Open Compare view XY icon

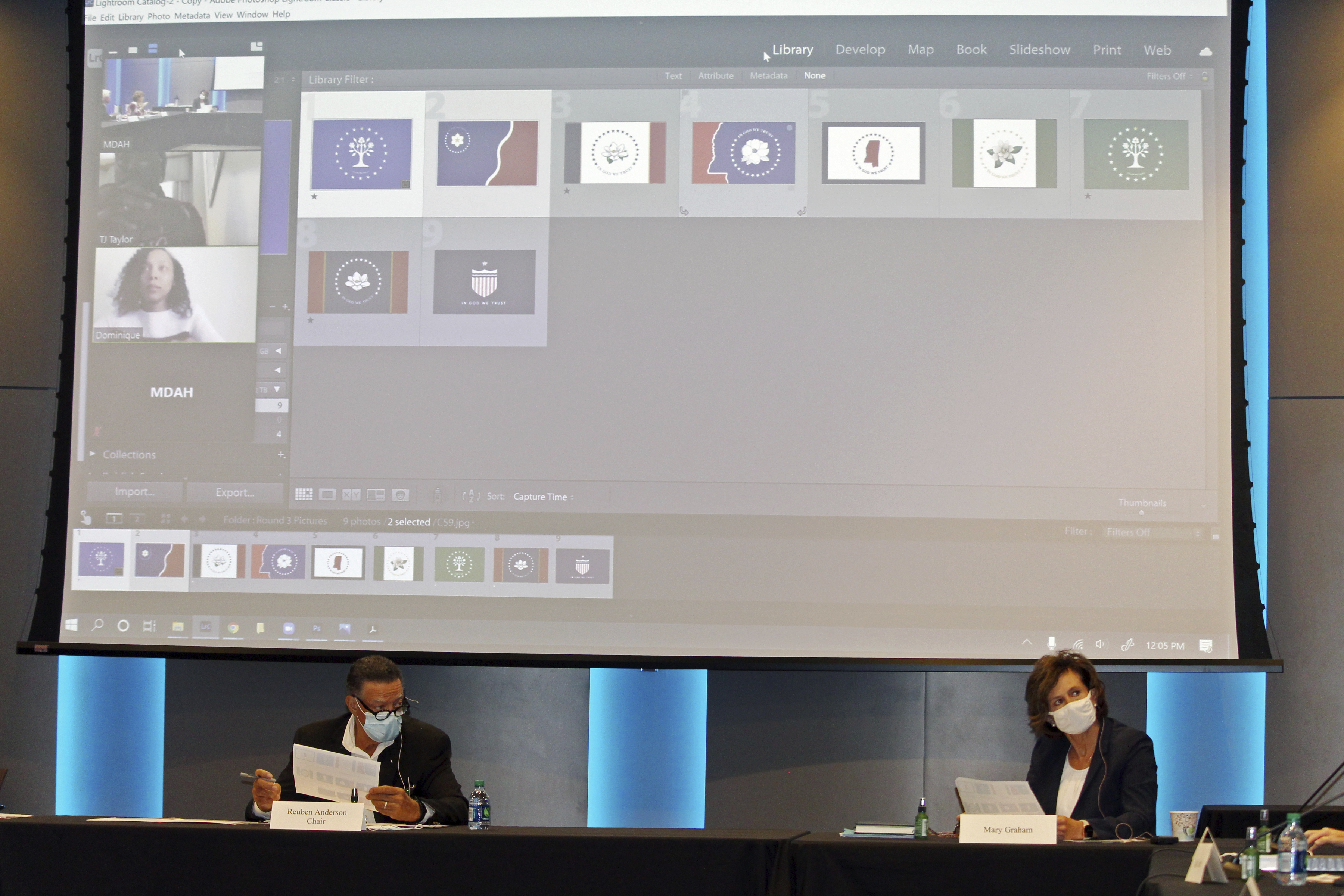[x=351, y=495]
